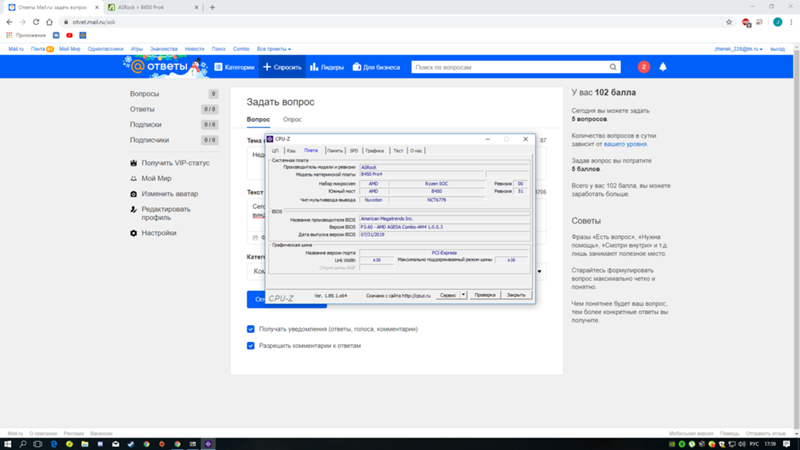The width and height of the screenshot is (800, 450).
Task: Click the CPU-Z window title icon
Action: (270, 139)
